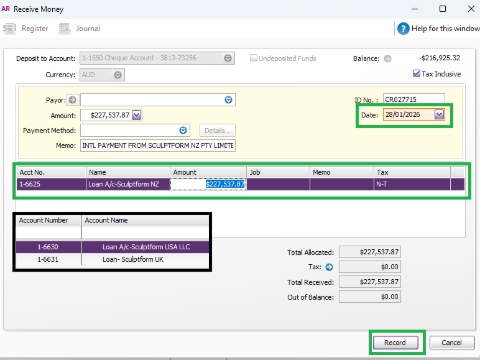
Task: Minimize the Receive Money window
Action: pos(415,9)
